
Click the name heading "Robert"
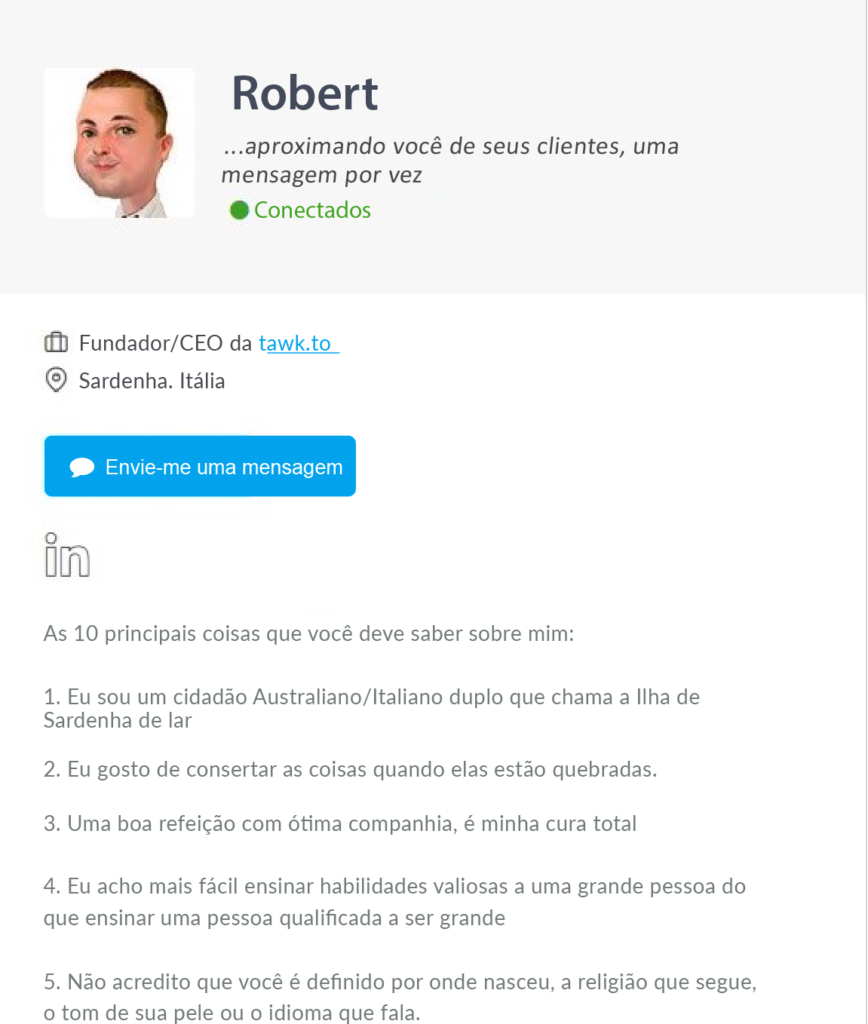click(305, 94)
